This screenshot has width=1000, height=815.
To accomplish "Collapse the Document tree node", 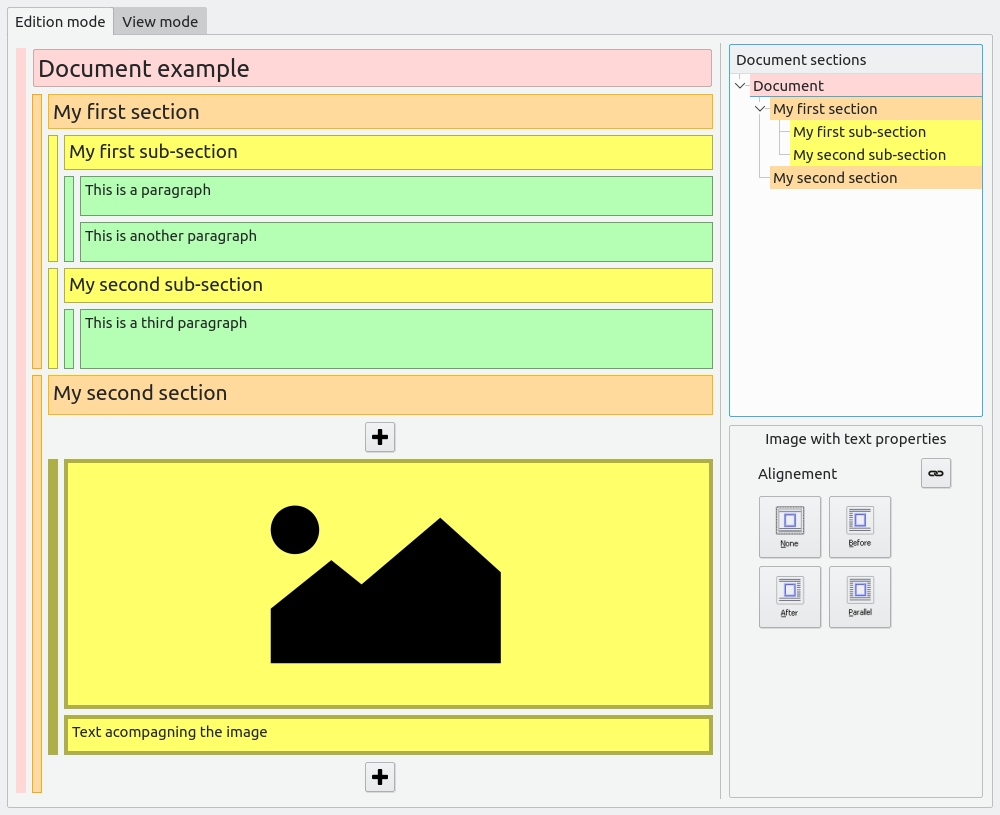I will click(x=740, y=85).
